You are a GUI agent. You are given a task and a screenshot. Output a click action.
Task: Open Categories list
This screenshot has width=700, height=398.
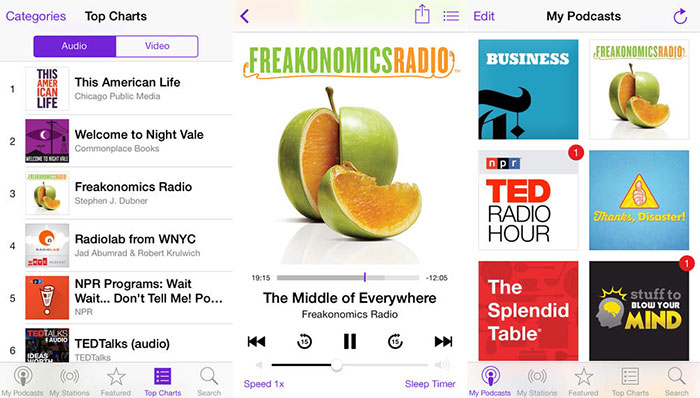click(x=36, y=17)
